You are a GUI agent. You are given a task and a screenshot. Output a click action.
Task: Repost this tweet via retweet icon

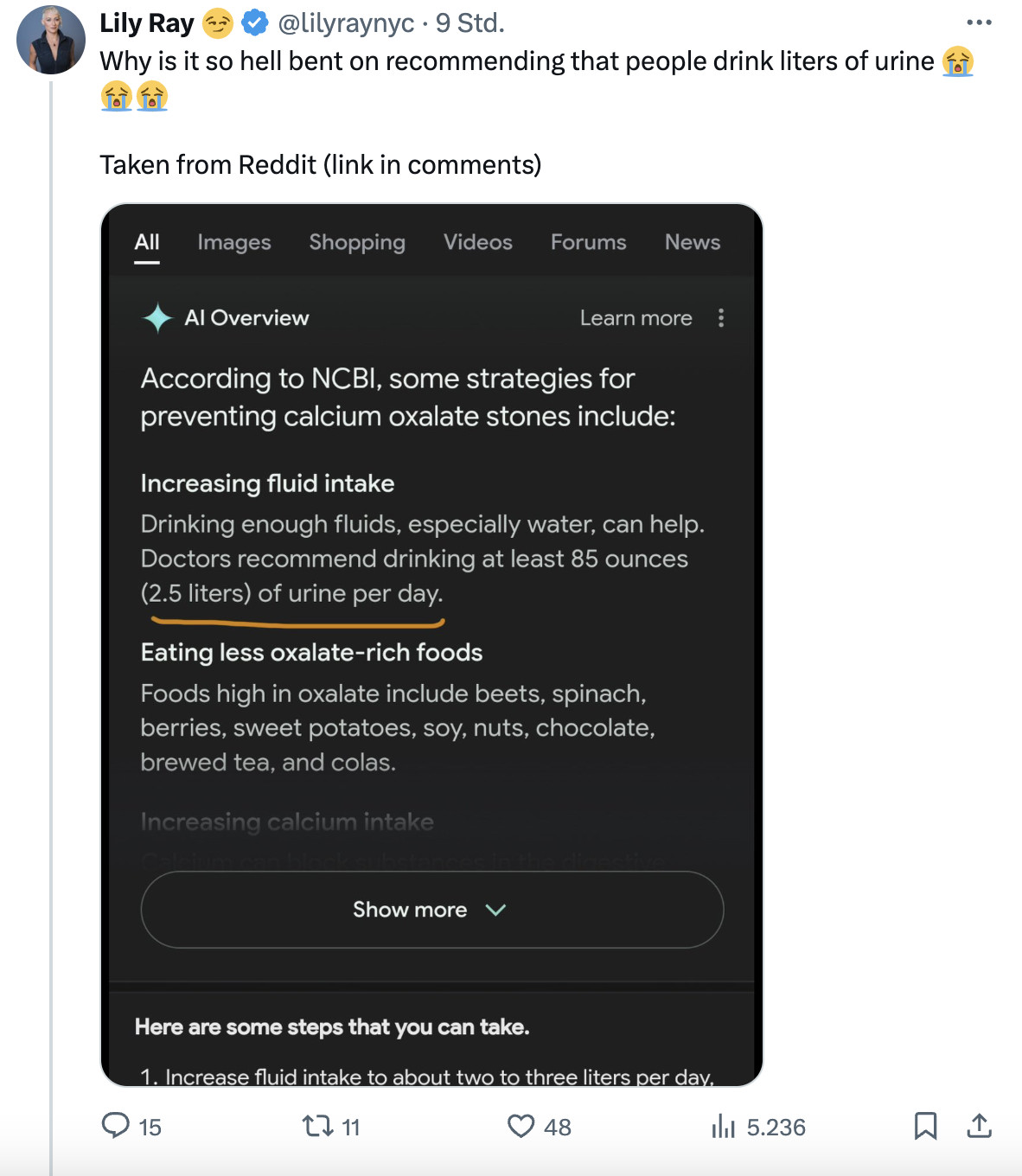click(x=317, y=1126)
